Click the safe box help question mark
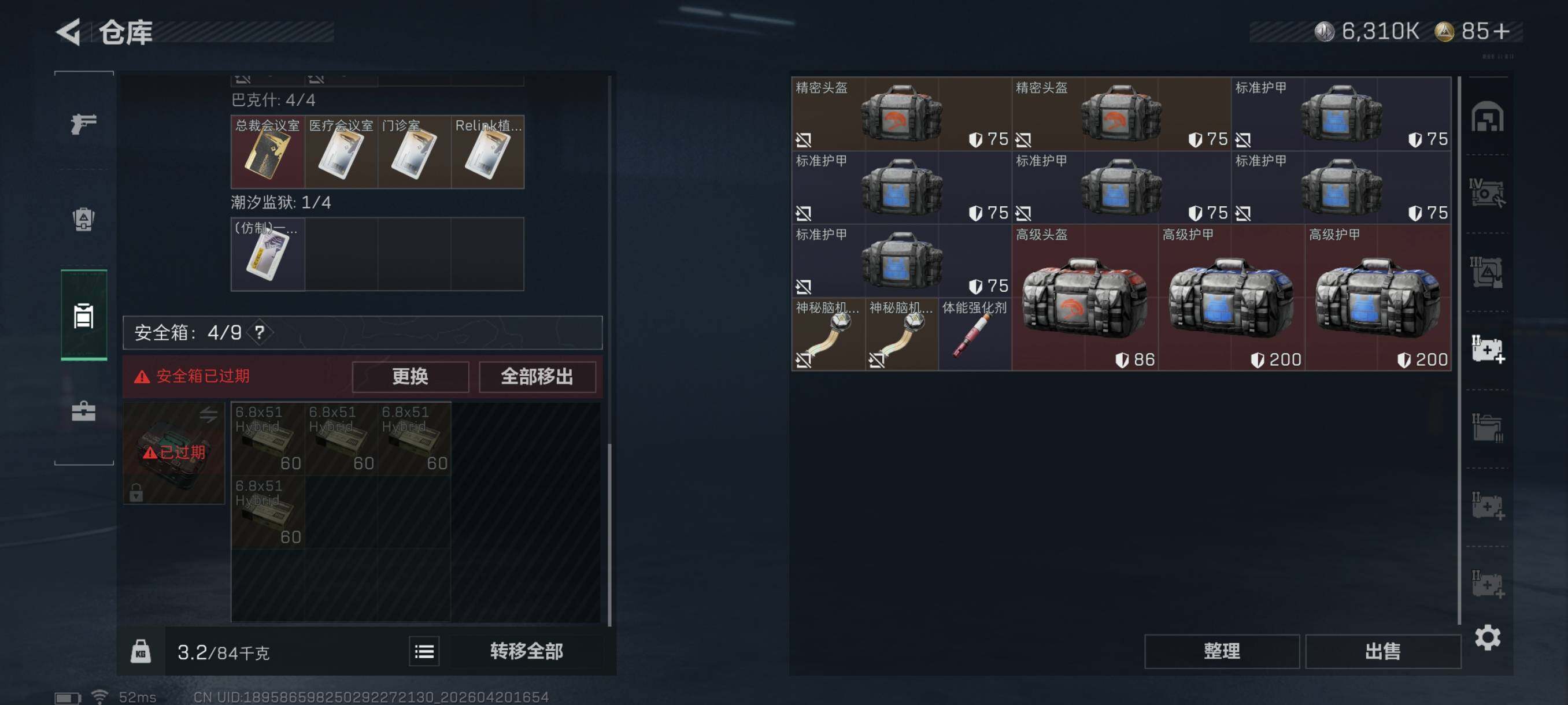 point(260,332)
